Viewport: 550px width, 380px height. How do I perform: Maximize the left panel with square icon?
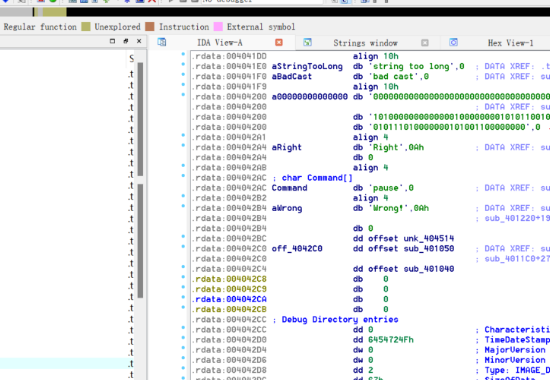pyautogui.click(x=112, y=41)
